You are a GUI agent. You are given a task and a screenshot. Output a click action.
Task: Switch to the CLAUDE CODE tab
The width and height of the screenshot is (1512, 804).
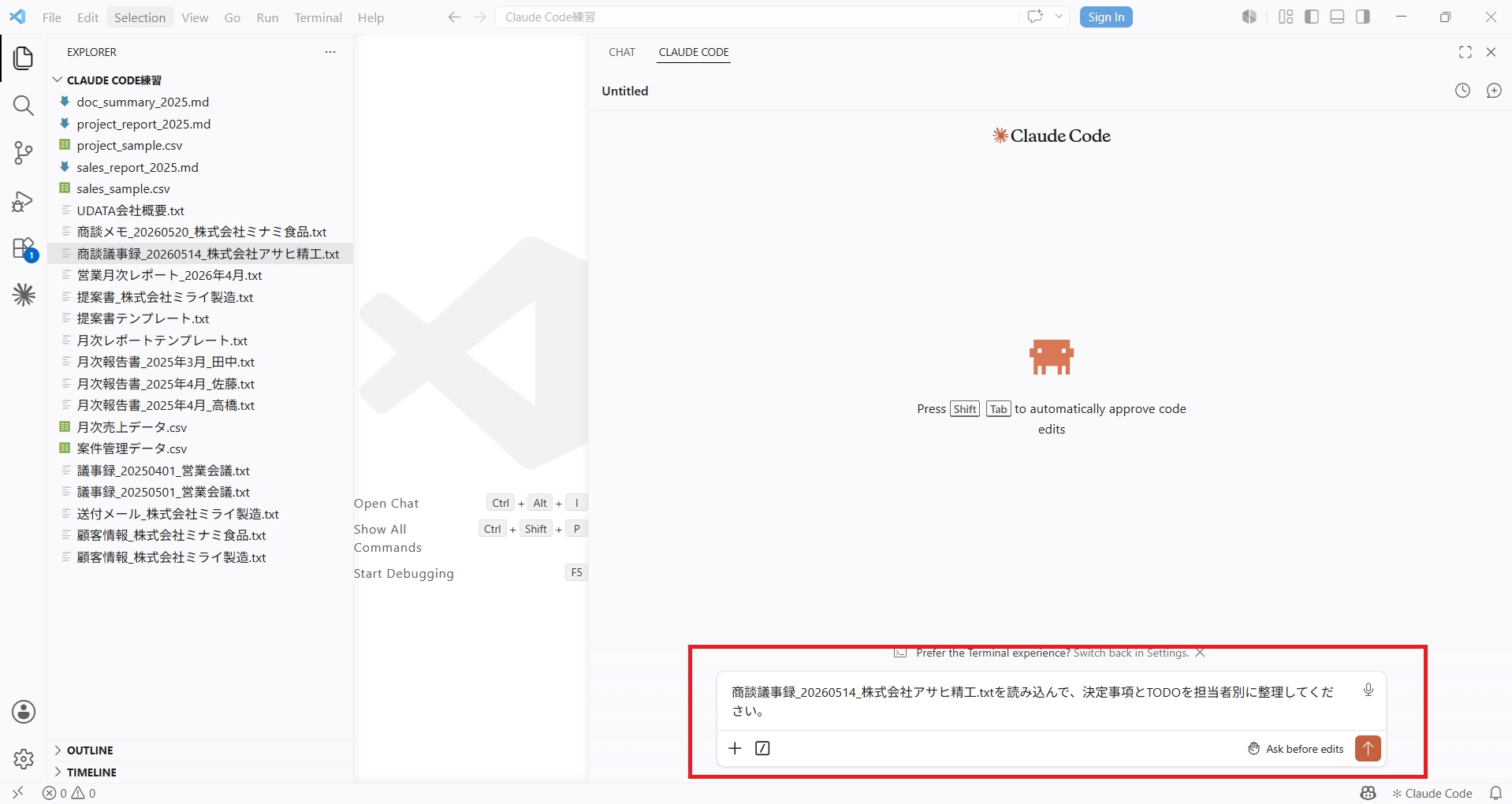tap(694, 52)
